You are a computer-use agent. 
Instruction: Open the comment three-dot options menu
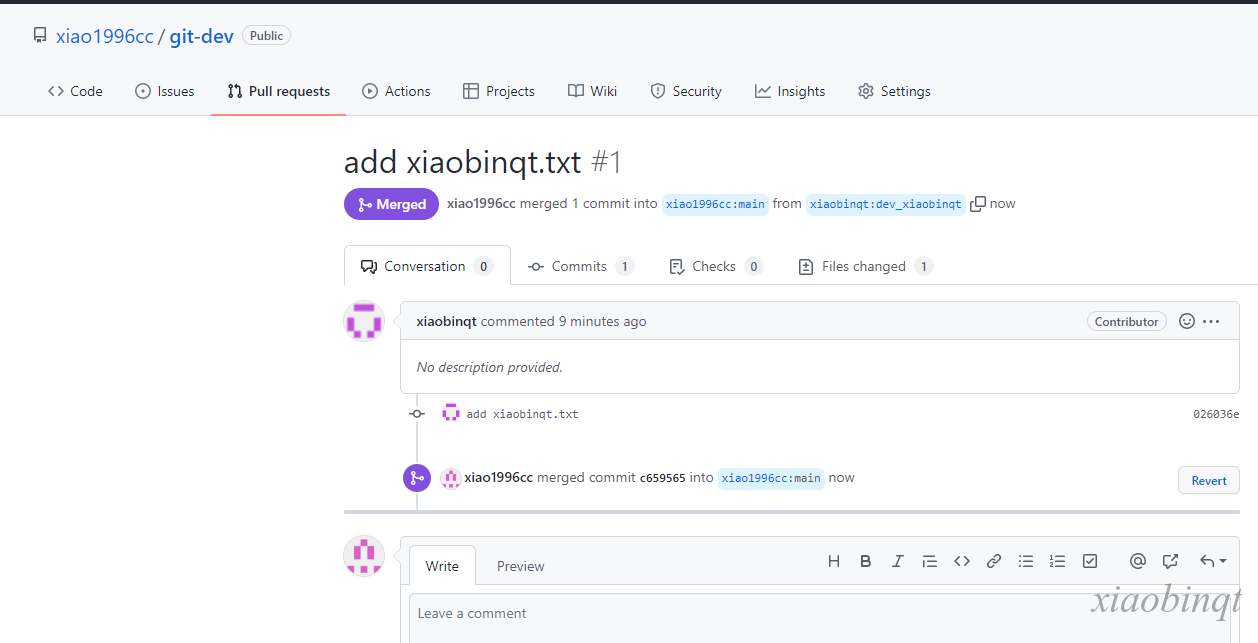1212,322
